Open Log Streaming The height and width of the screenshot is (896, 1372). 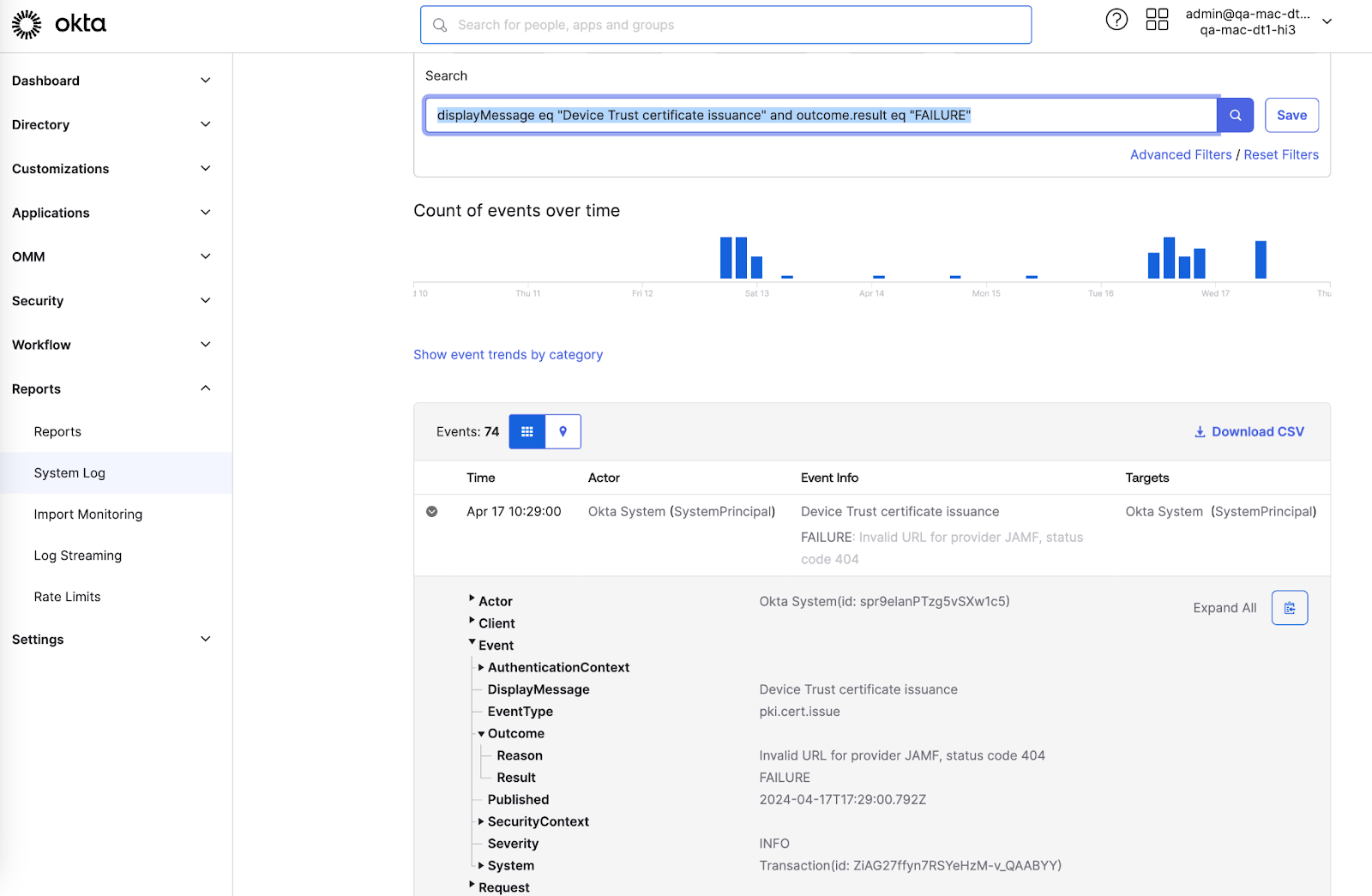pos(78,556)
